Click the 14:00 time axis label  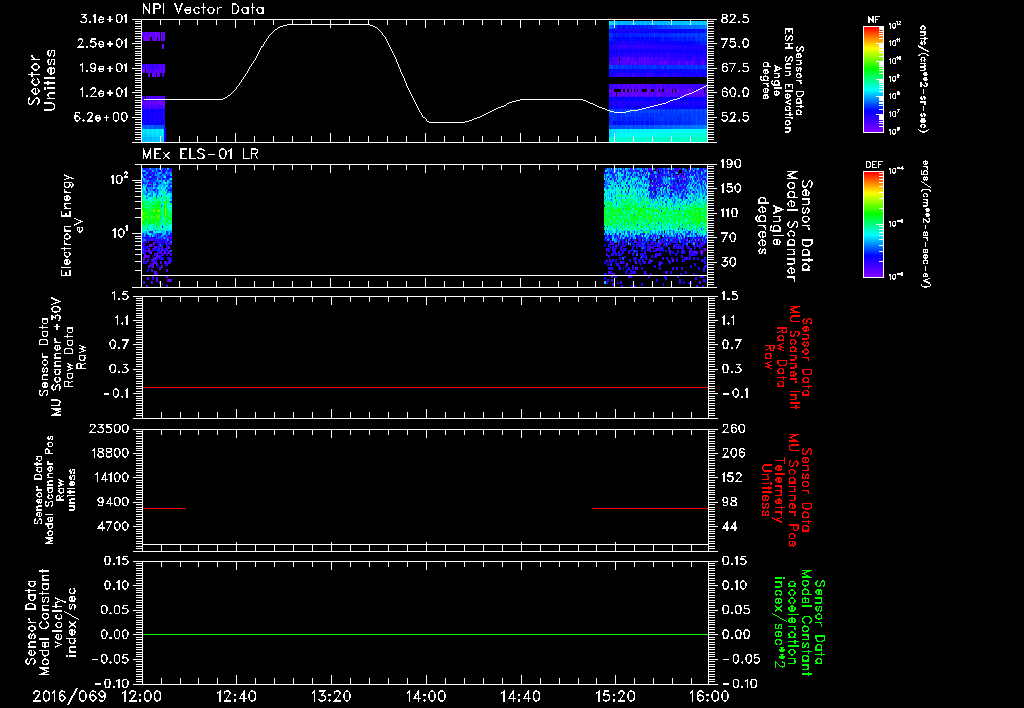(426, 696)
